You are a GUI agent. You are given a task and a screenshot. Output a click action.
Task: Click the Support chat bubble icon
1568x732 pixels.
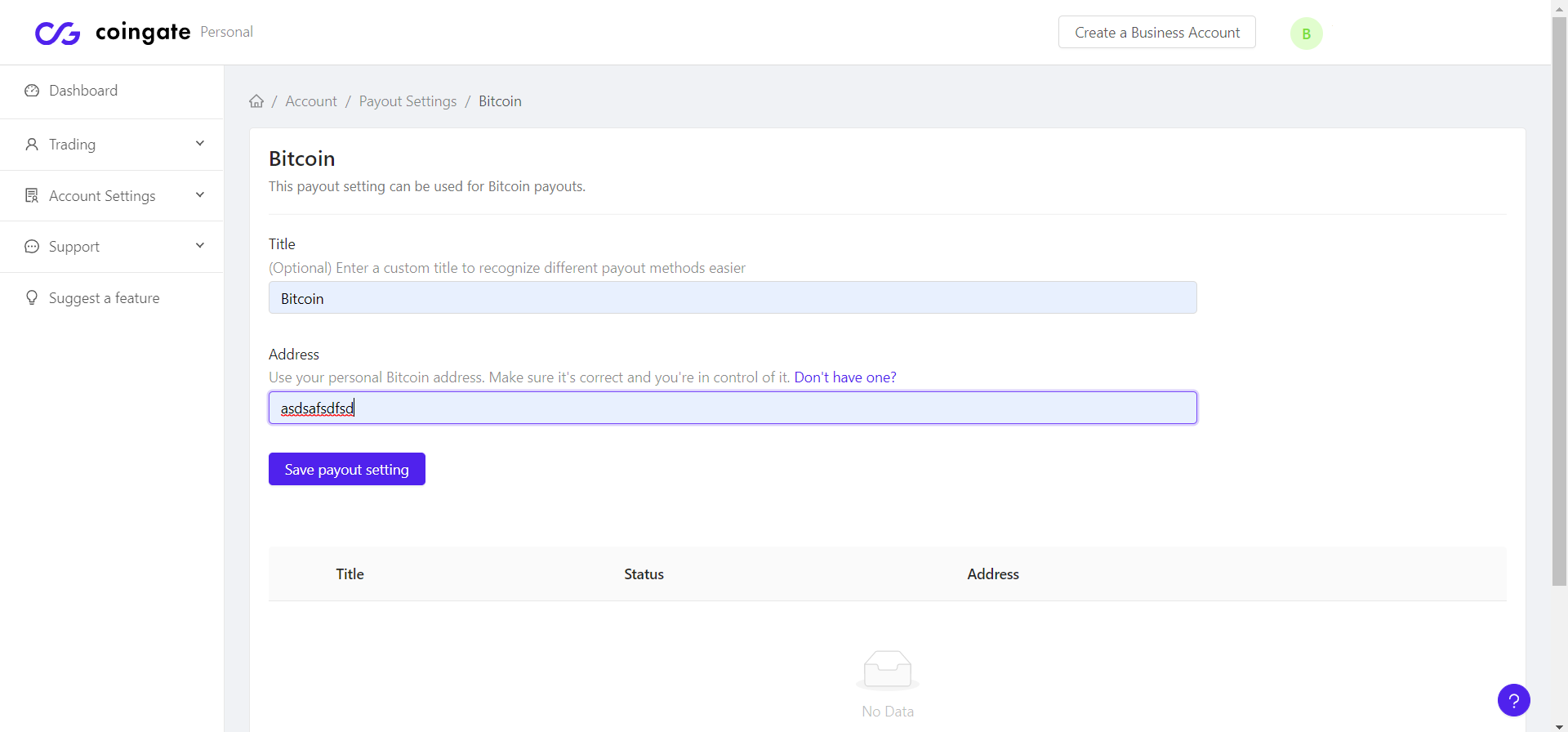click(32, 247)
